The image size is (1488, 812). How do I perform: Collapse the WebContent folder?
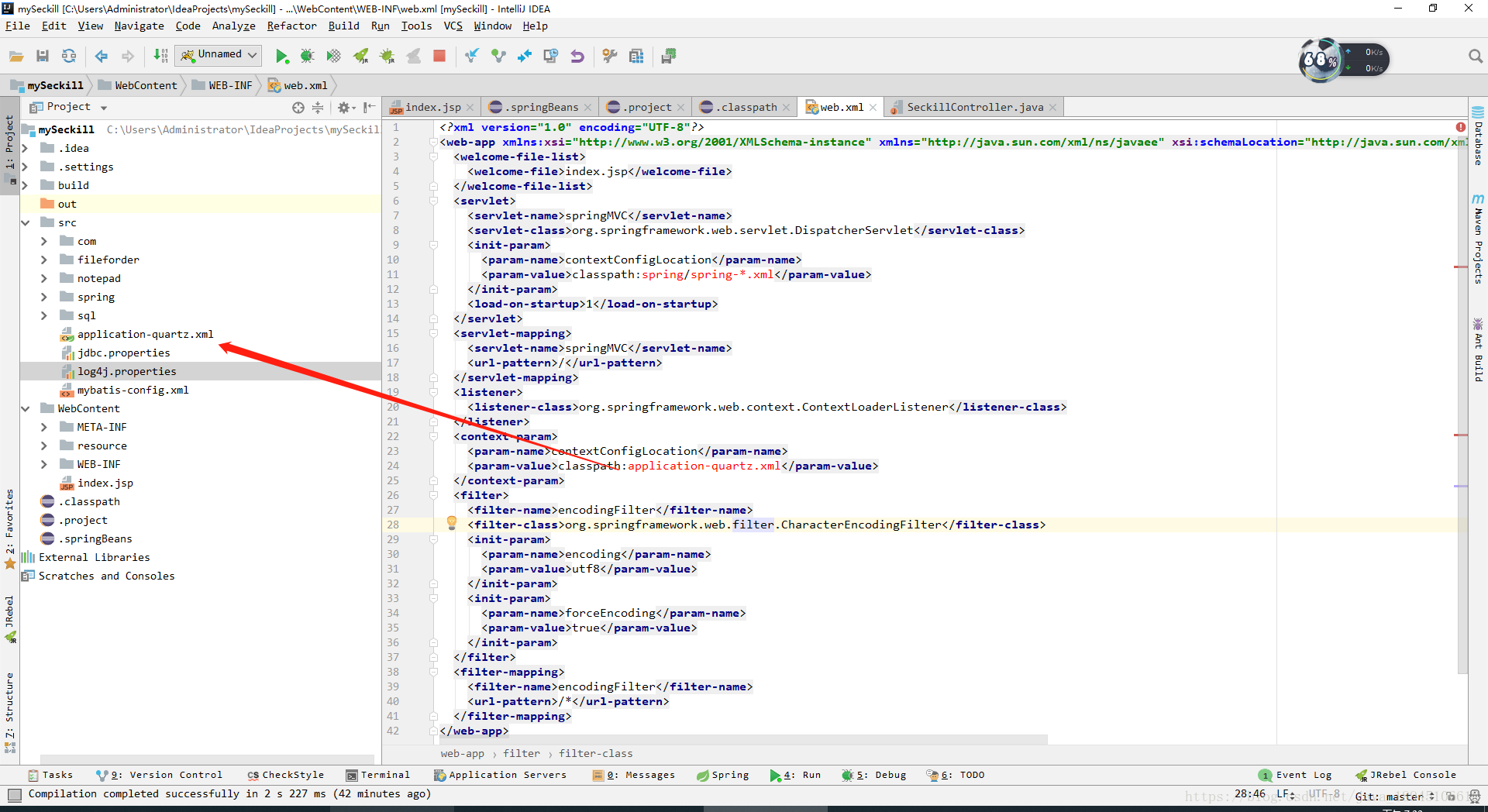(26, 408)
